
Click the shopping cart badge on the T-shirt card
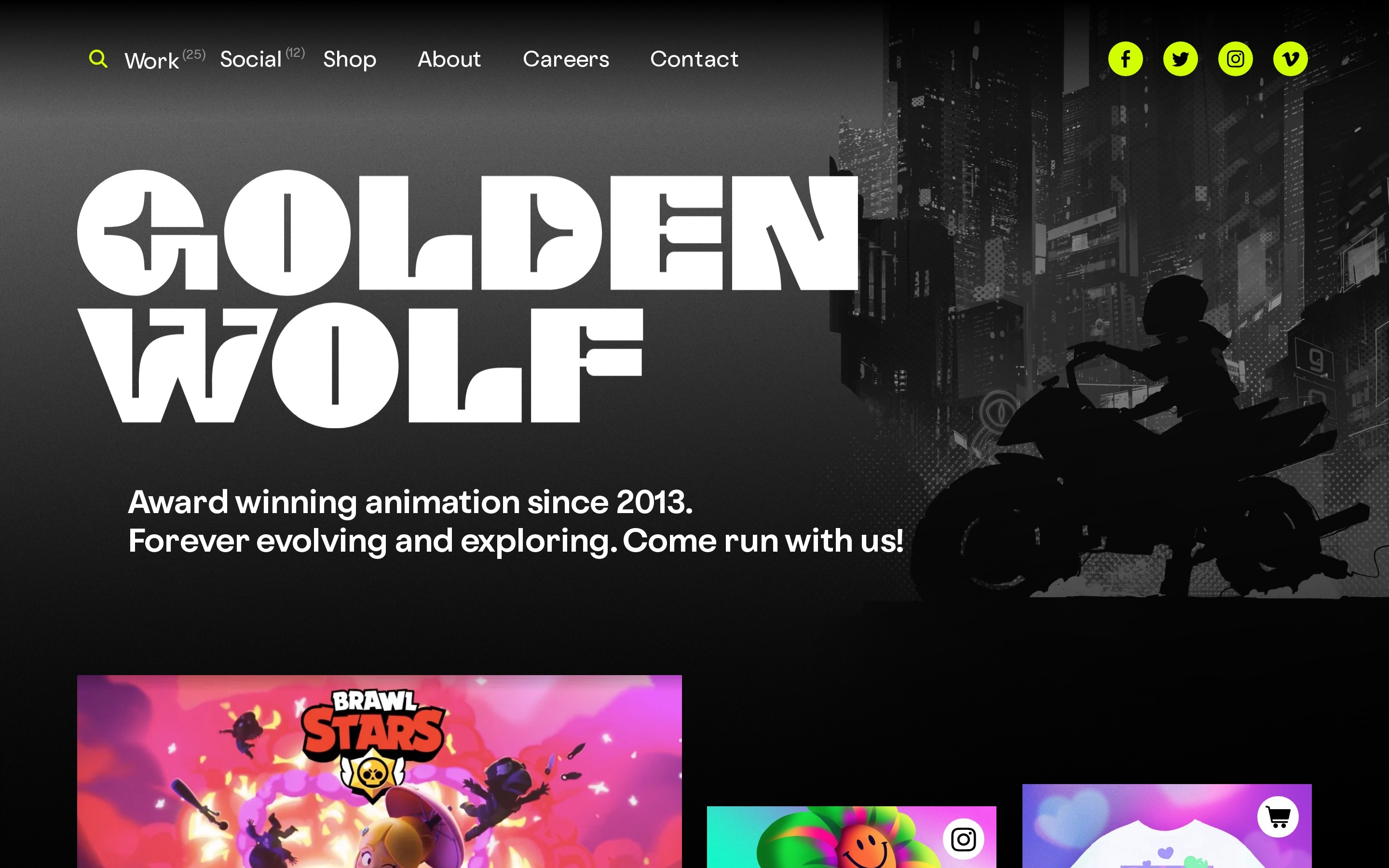1278,816
